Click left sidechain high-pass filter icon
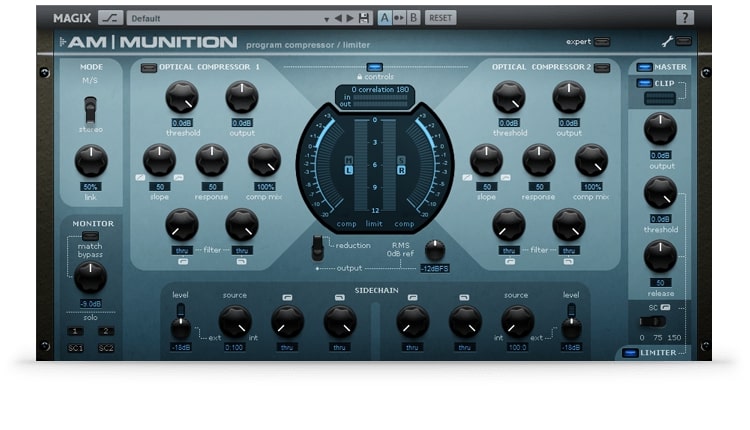750x430 pixels. point(287,298)
